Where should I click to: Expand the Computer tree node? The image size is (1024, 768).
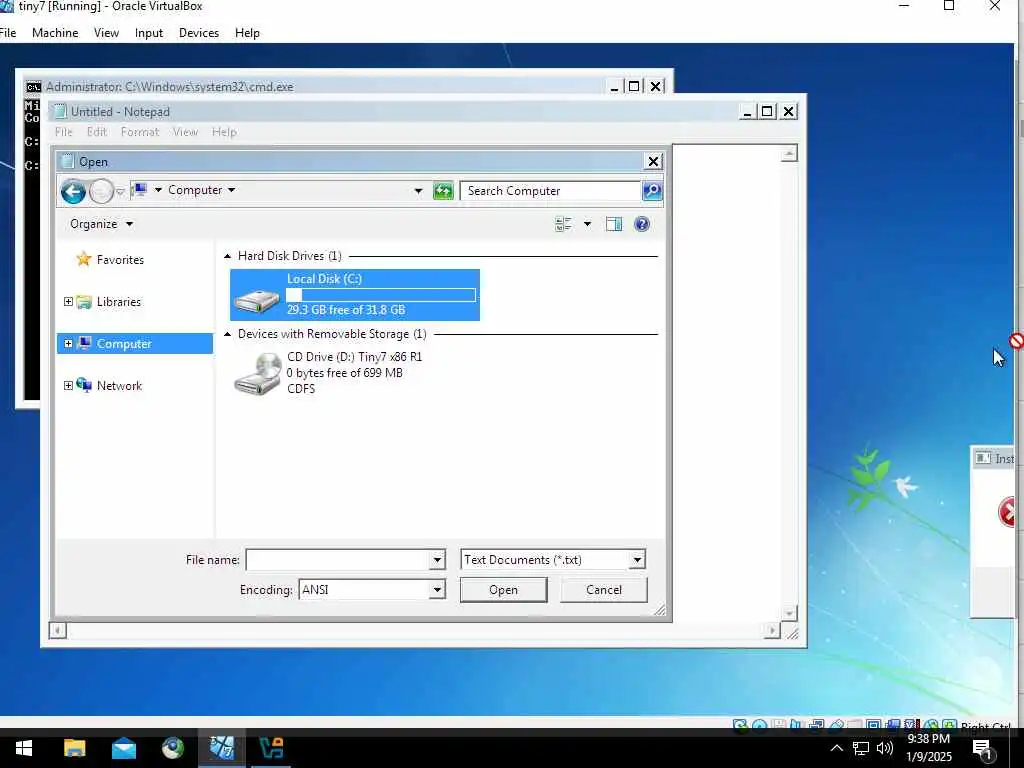click(68, 343)
